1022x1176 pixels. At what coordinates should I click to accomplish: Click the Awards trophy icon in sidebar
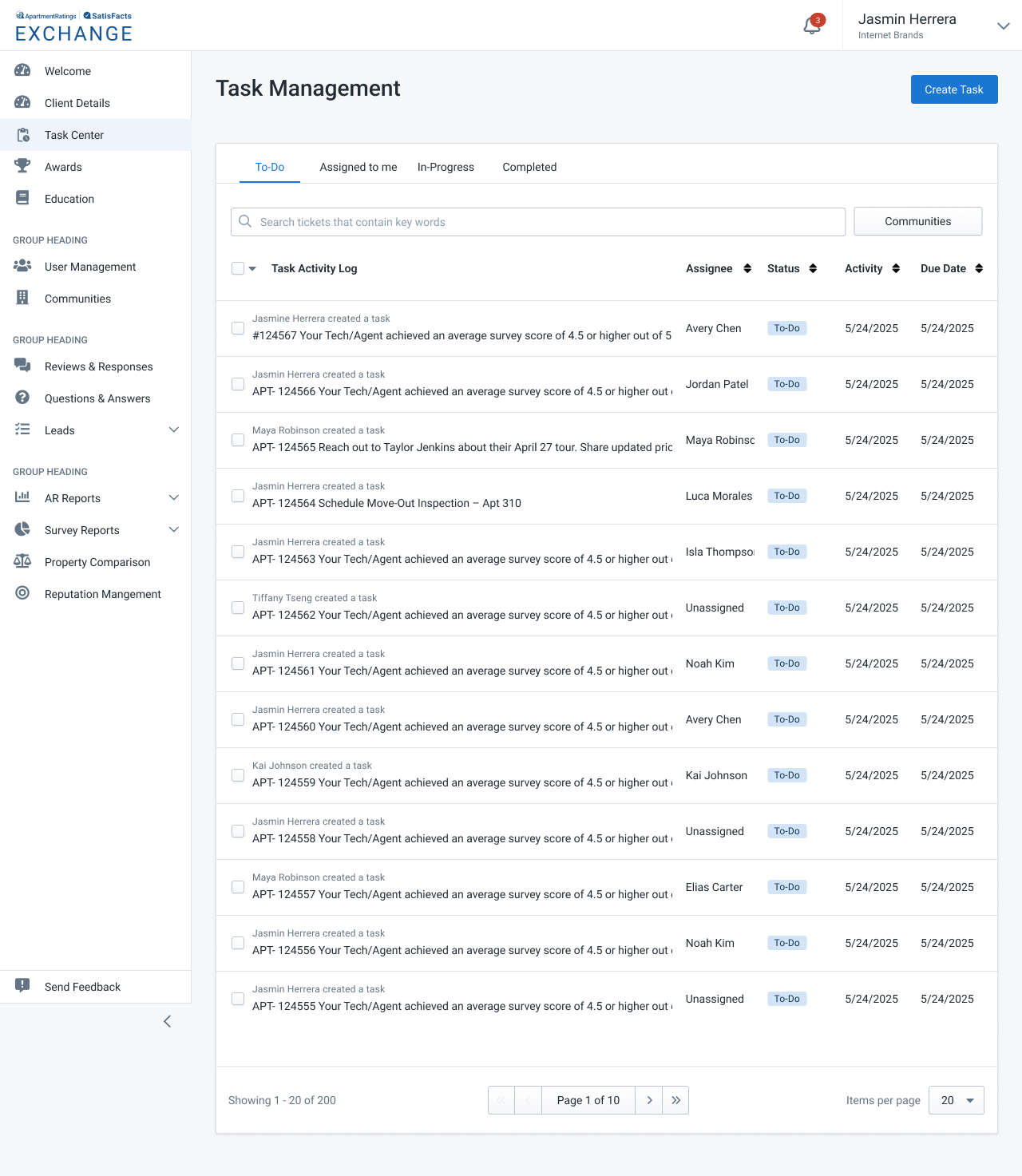pyautogui.click(x=22, y=166)
